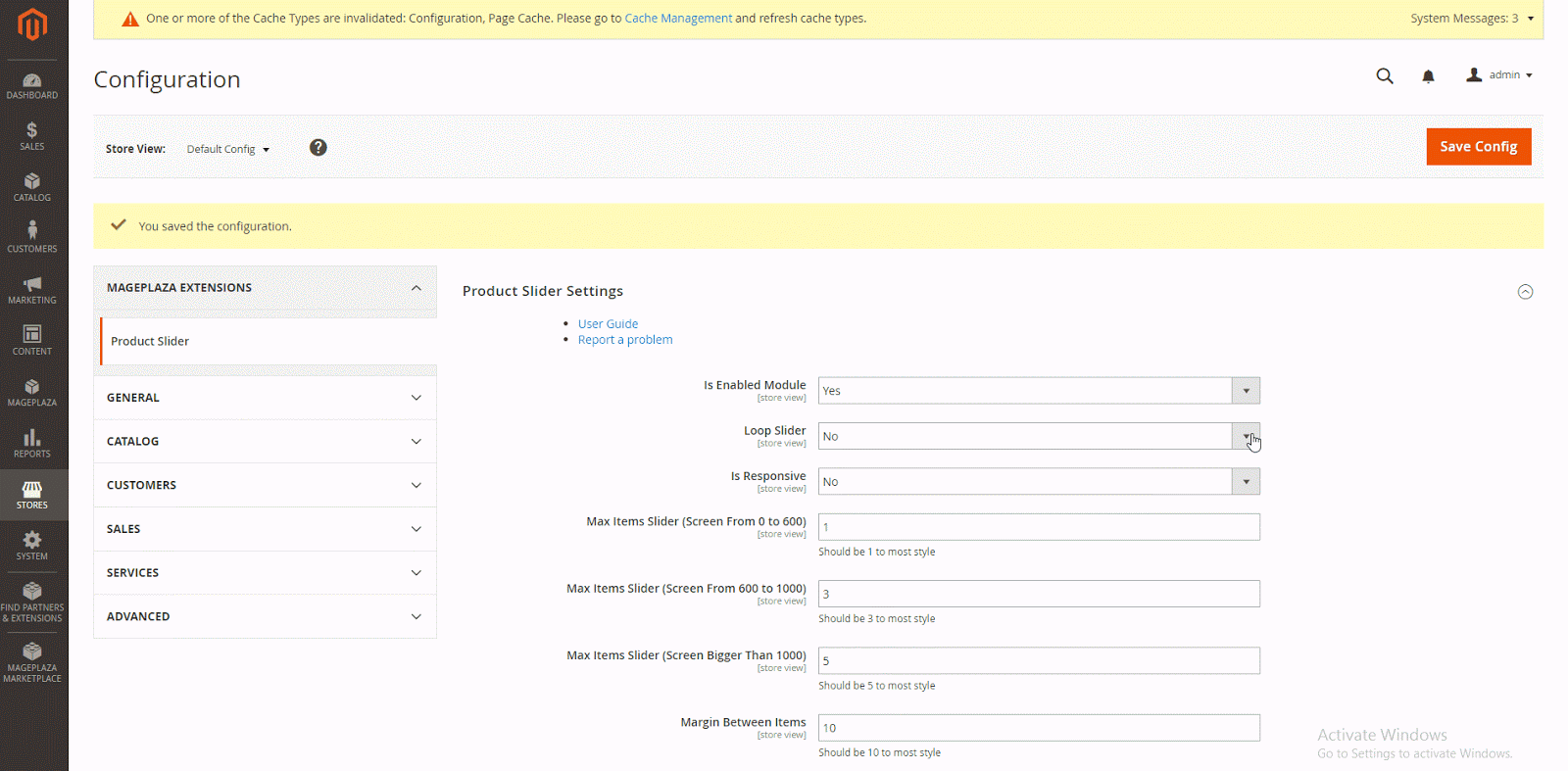Open the Sales menu icon
1568x771 pixels.
pyautogui.click(x=32, y=136)
